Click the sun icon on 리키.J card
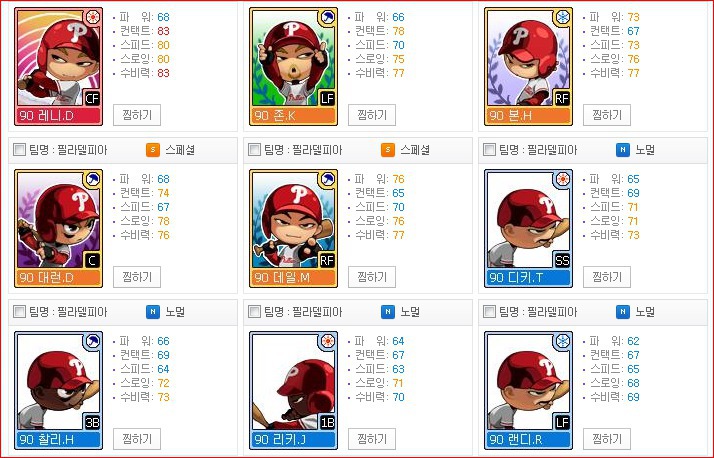This screenshot has width=714, height=458. (327, 341)
